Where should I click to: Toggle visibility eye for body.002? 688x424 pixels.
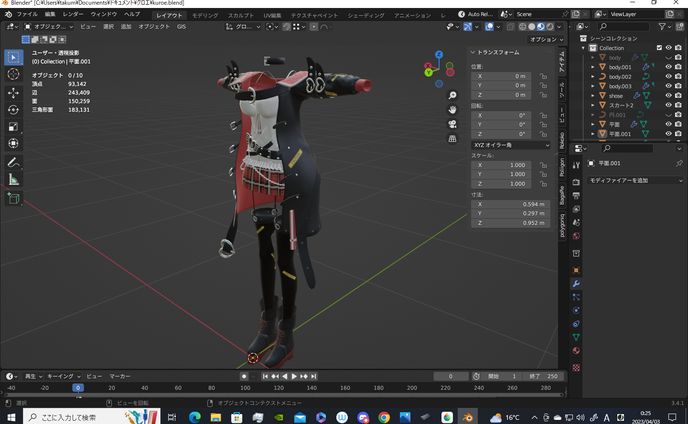668,77
